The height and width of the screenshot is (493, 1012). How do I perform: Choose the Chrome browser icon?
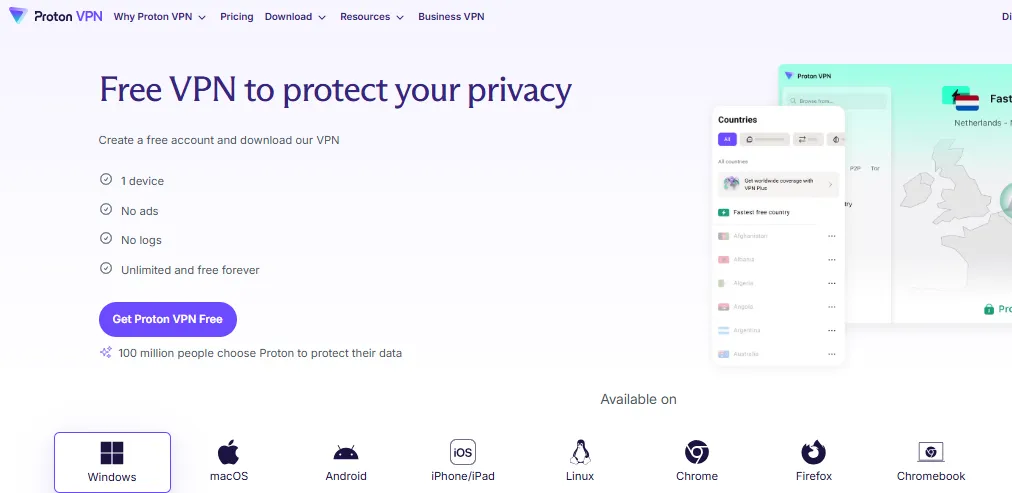[x=697, y=452]
